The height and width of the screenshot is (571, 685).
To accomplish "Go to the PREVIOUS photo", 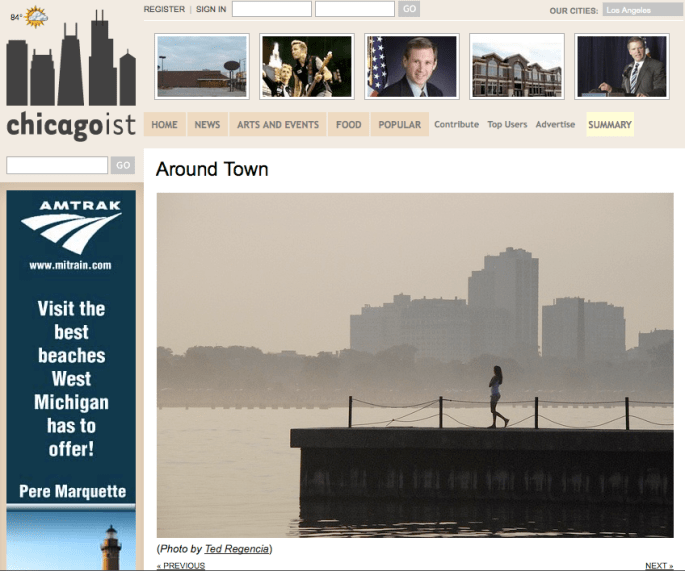I will (x=181, y=566).
